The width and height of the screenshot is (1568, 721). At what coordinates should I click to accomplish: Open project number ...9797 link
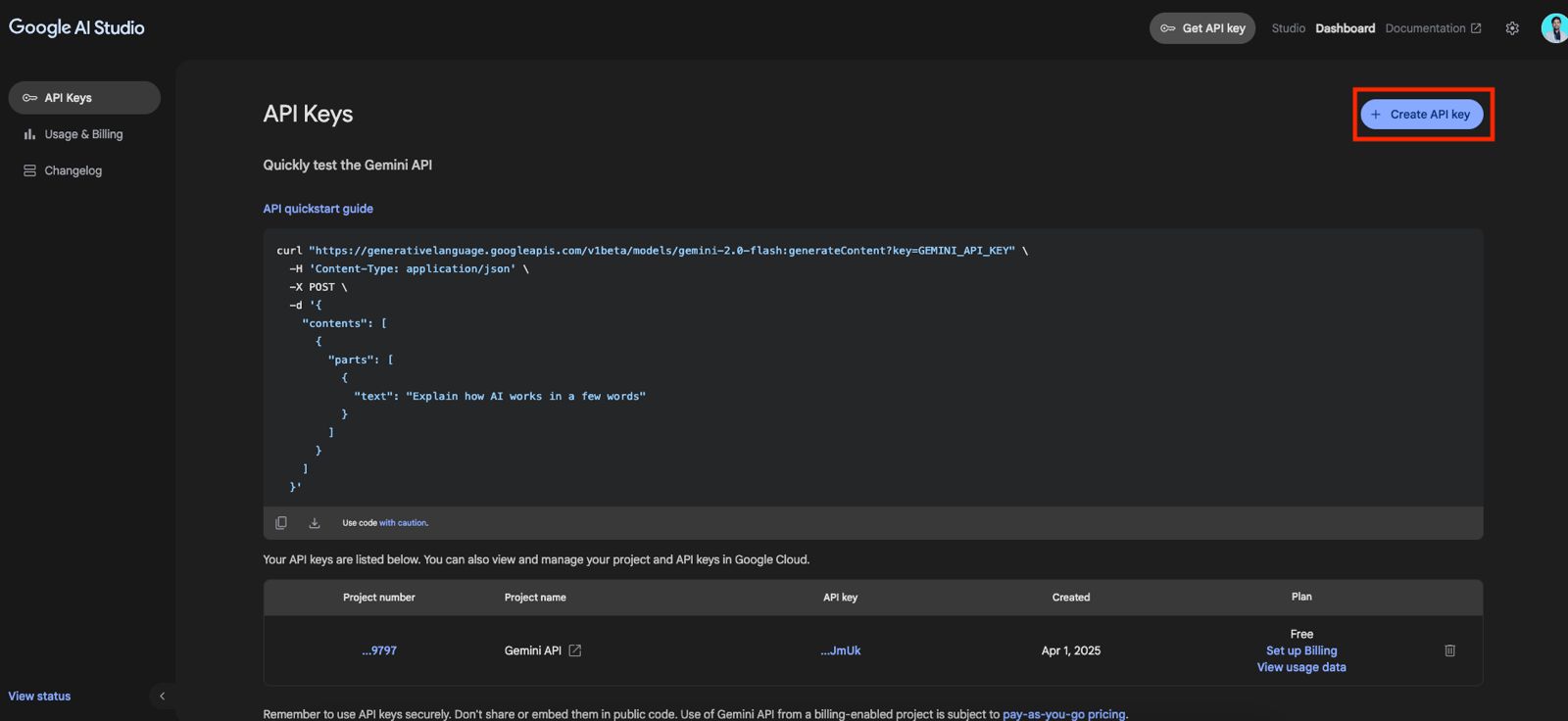[379, 650]
